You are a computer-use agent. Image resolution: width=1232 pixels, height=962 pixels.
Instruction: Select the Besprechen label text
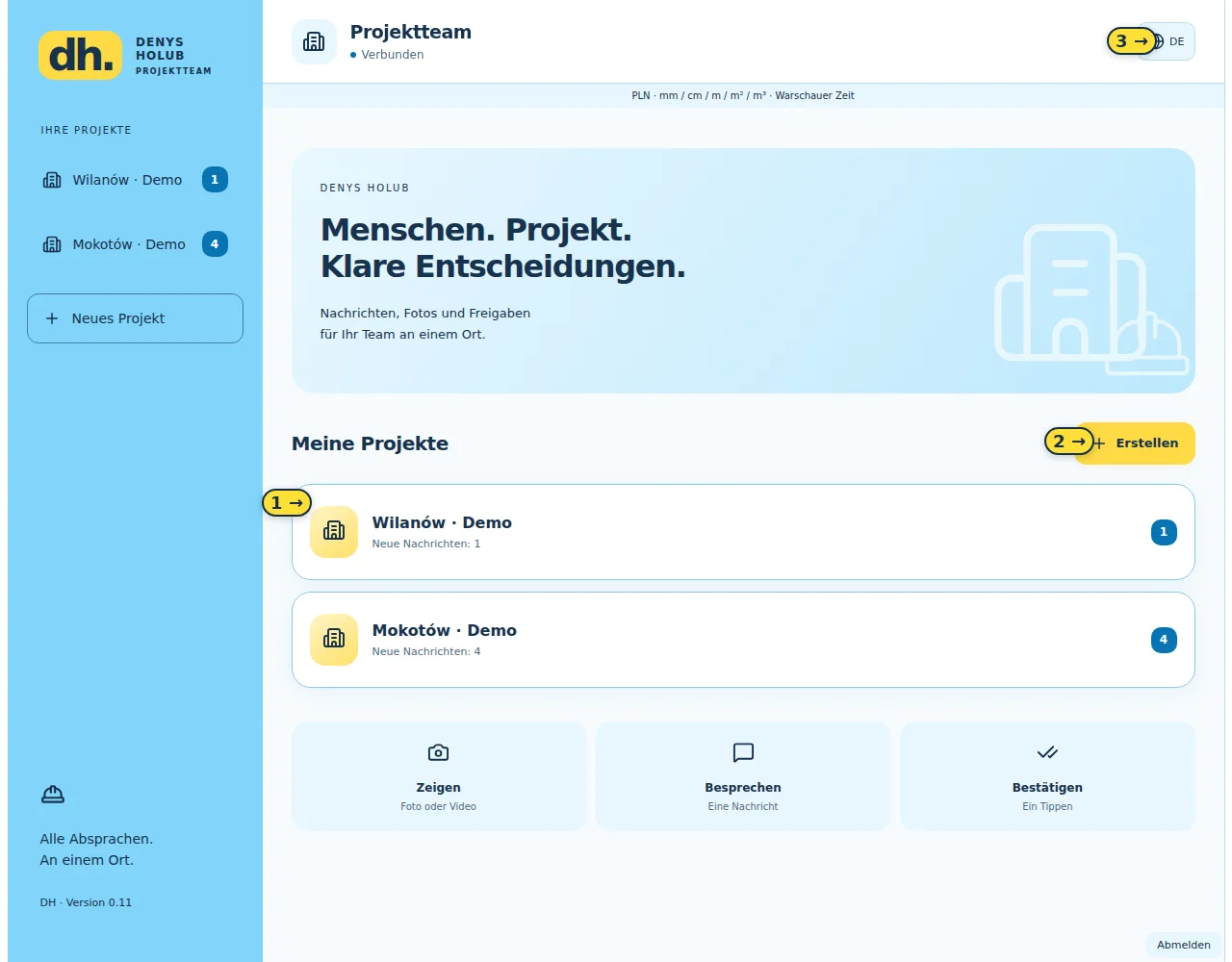(x=743, y=788)
